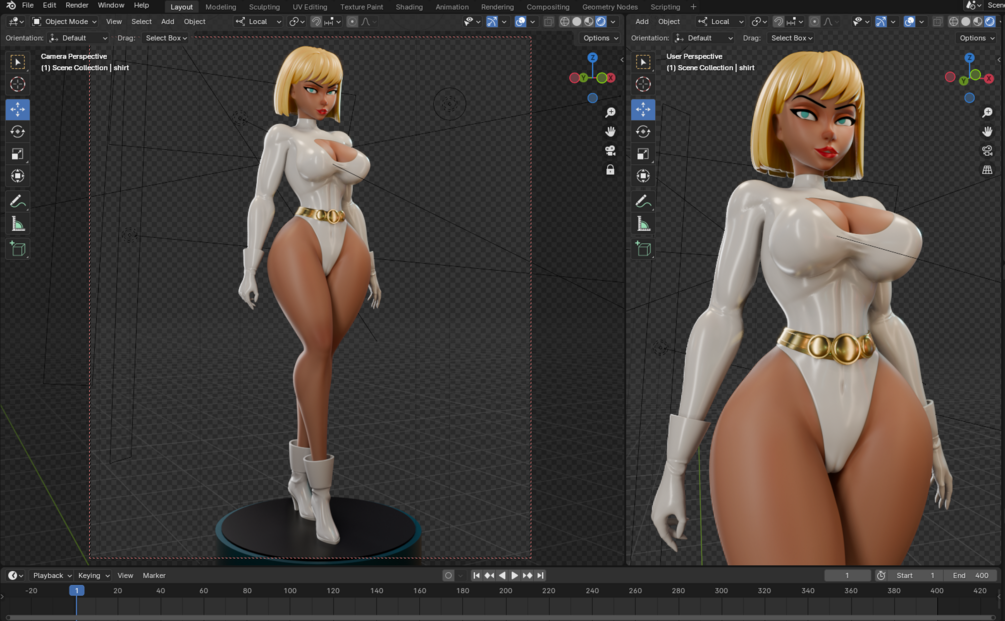Click the Zoom icon in right viewport
Screen dimensions: 1005x621
click(x=987, y=113)
